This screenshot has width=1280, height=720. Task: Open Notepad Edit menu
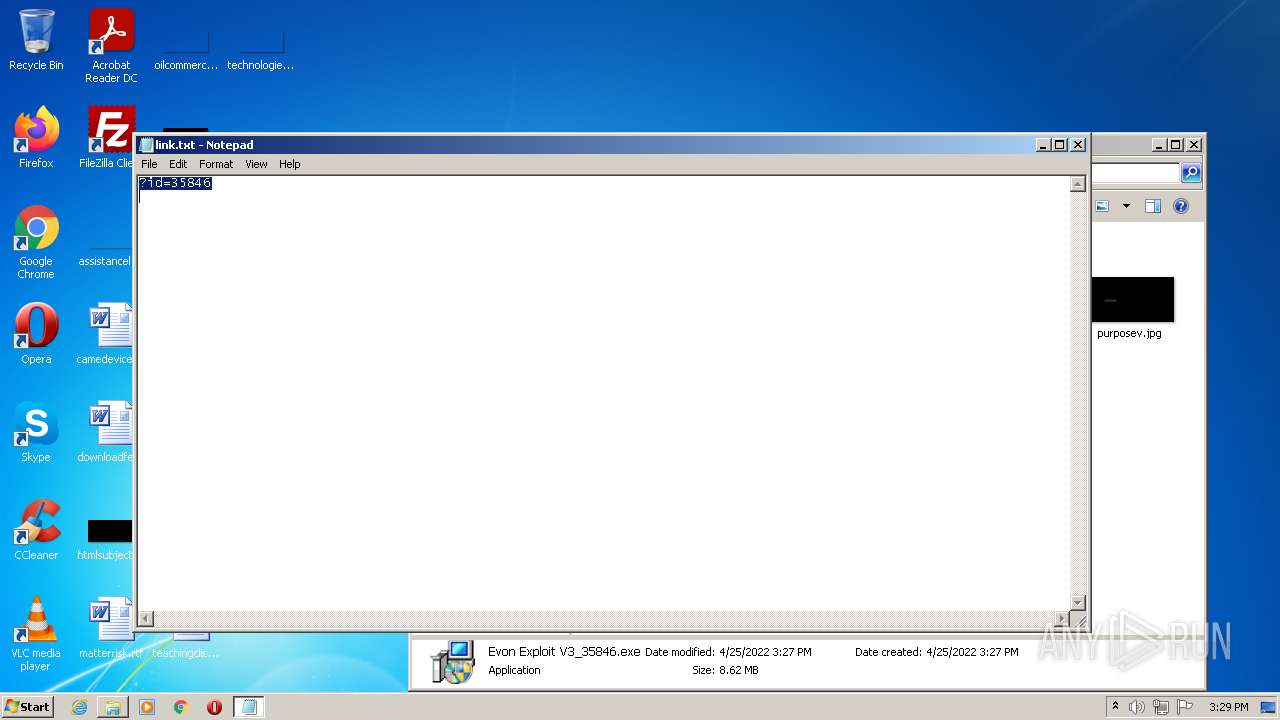coord(178,164)
